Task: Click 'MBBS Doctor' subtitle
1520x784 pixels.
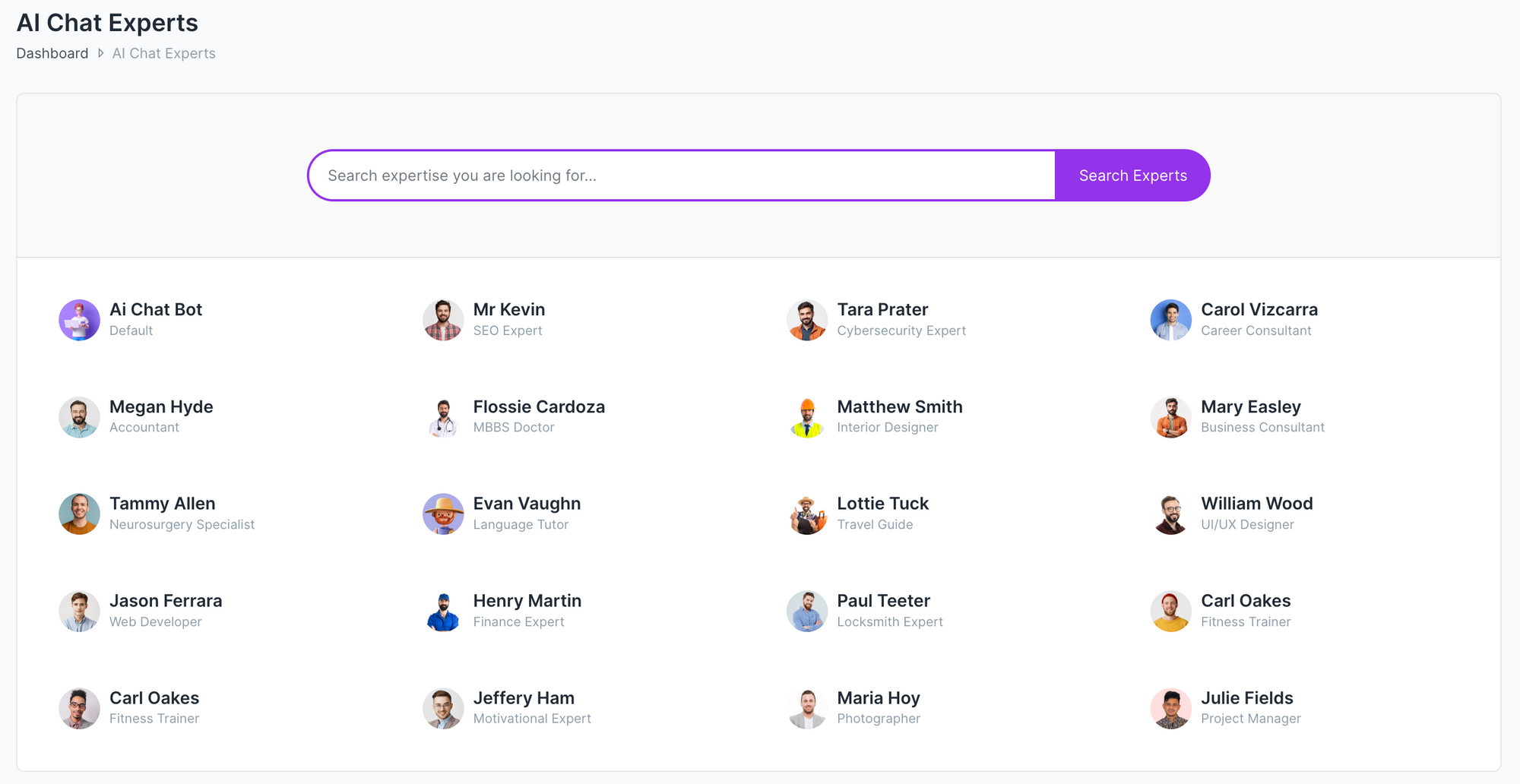Action: 514,427
